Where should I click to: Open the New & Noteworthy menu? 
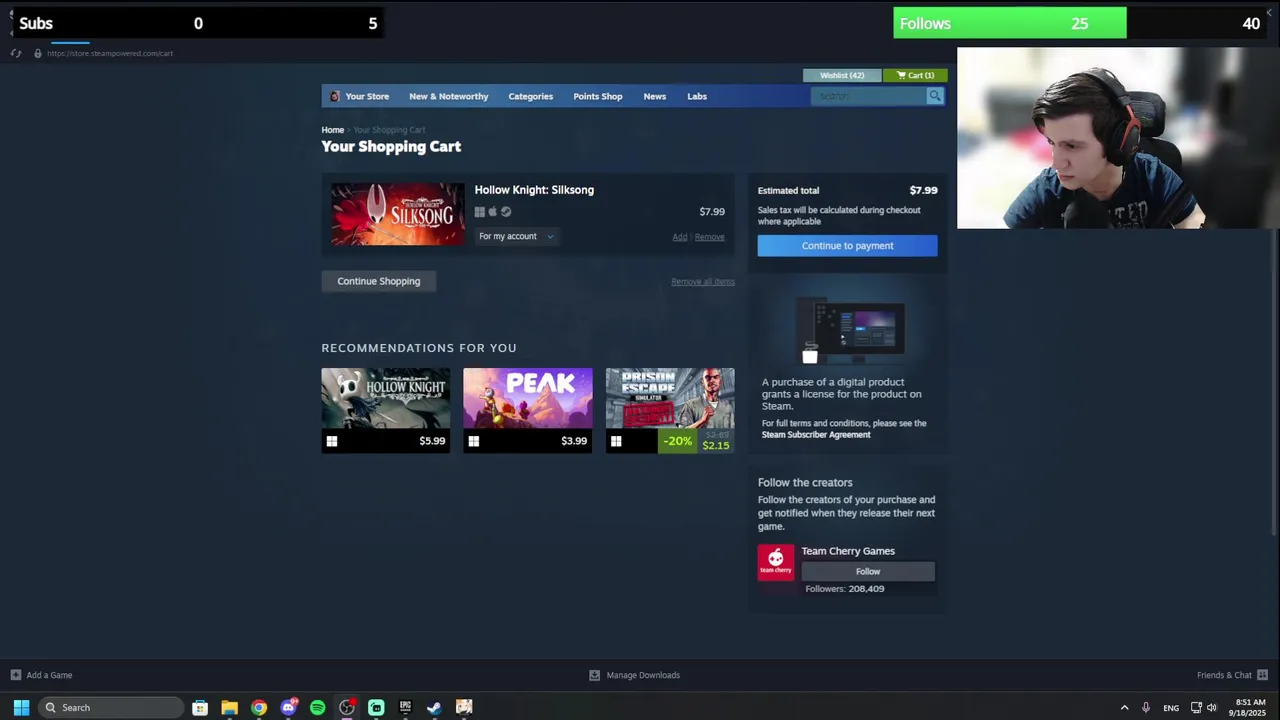tap(448, 96)
